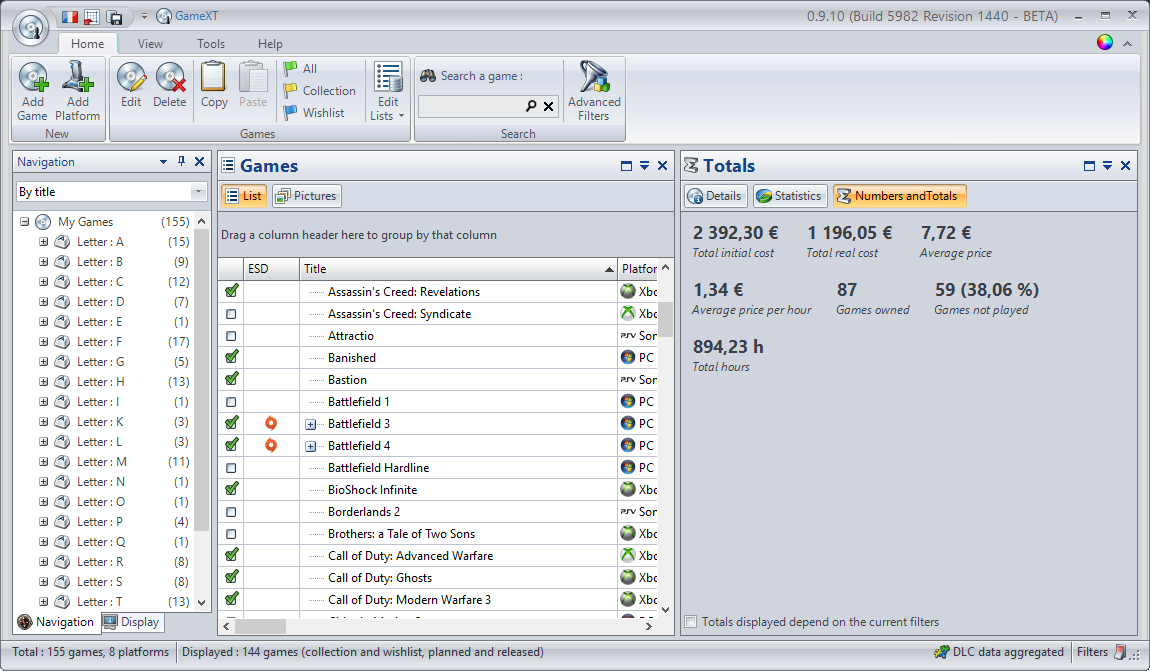Click the Edit game icon
Viewport: 1150px width, 671px height.
[x=131, y=80]
